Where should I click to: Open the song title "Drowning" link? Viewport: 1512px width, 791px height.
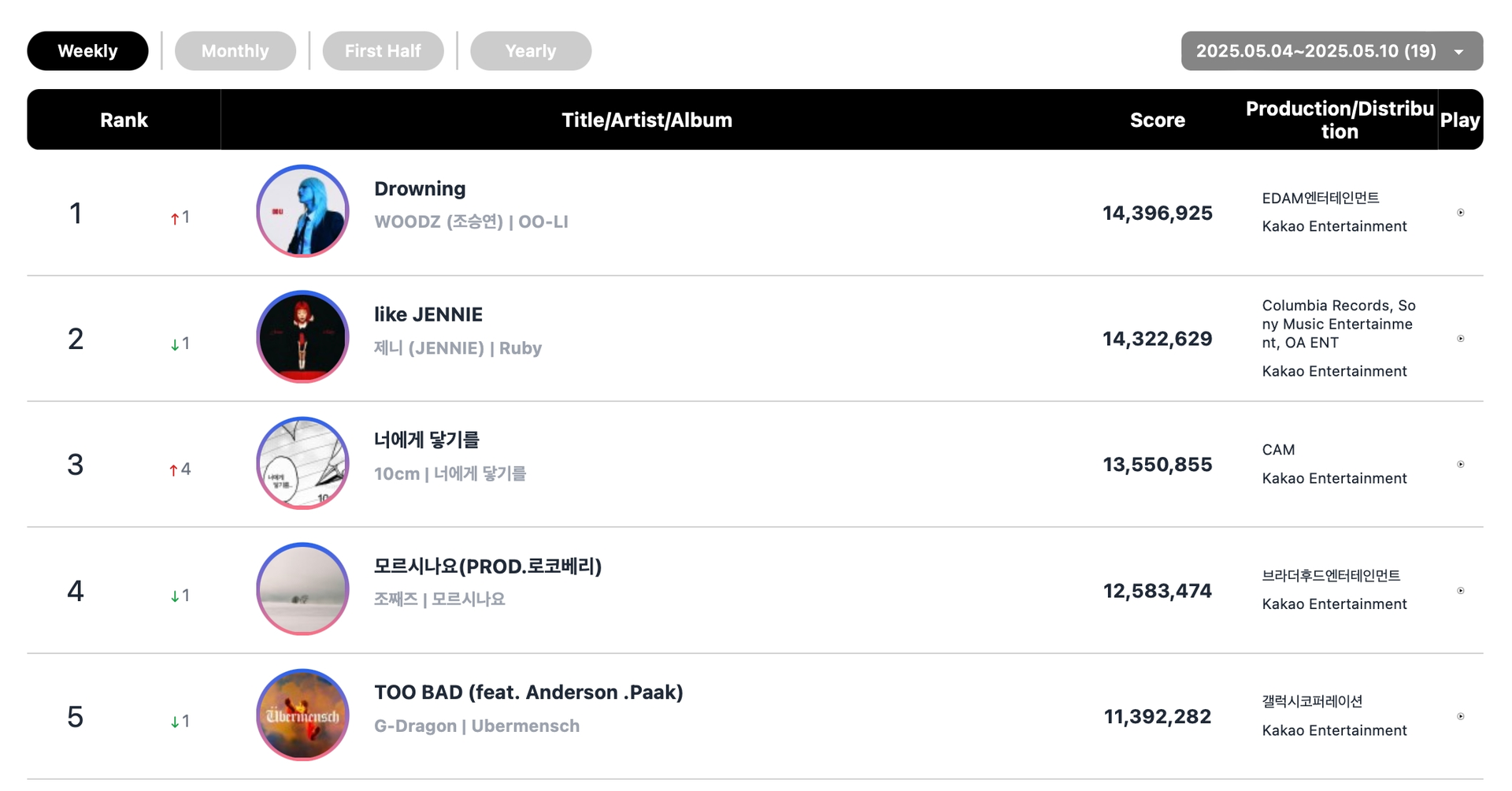tap(419, 189)
